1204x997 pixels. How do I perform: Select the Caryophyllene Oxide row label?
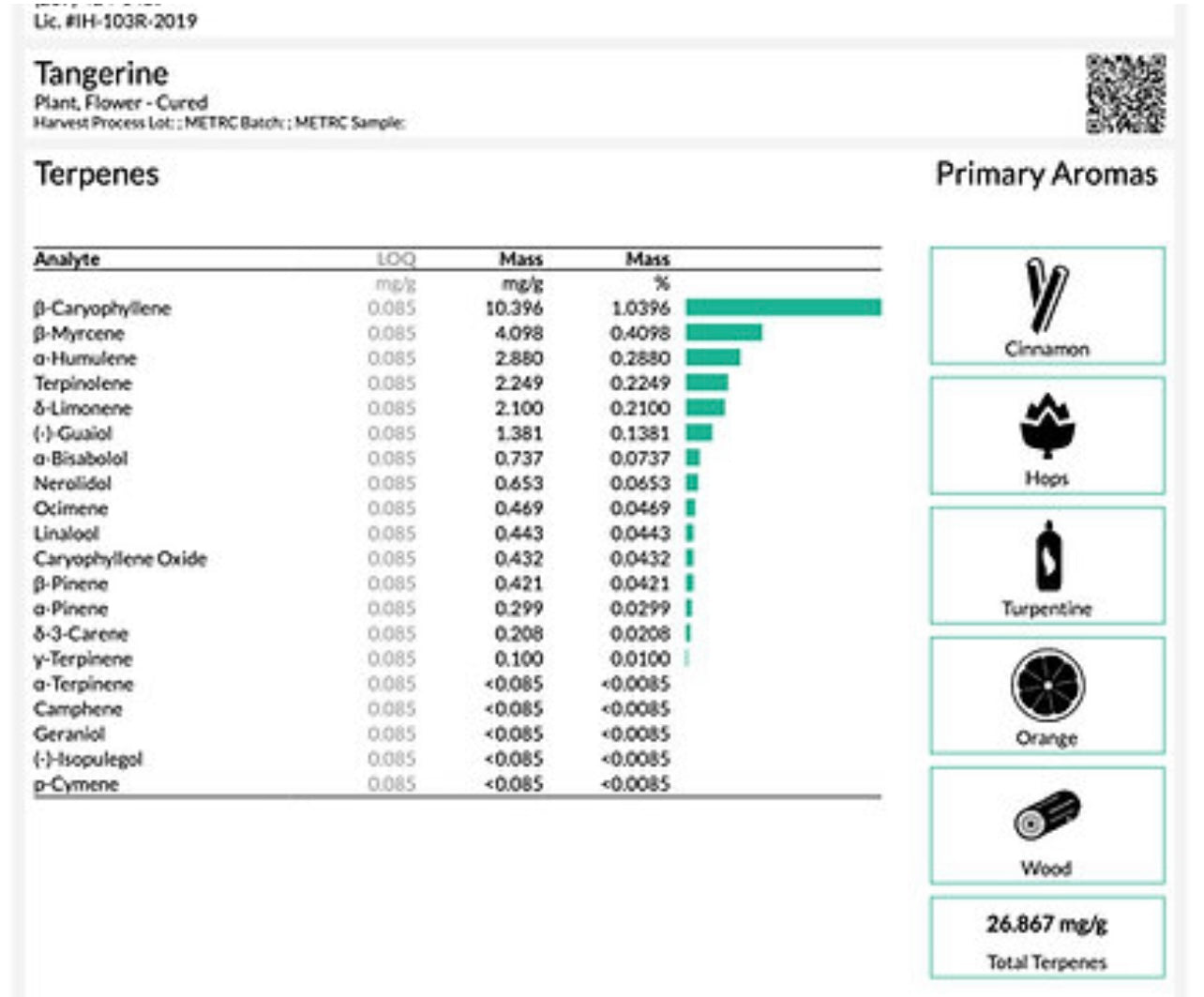(x=120, y=559)
